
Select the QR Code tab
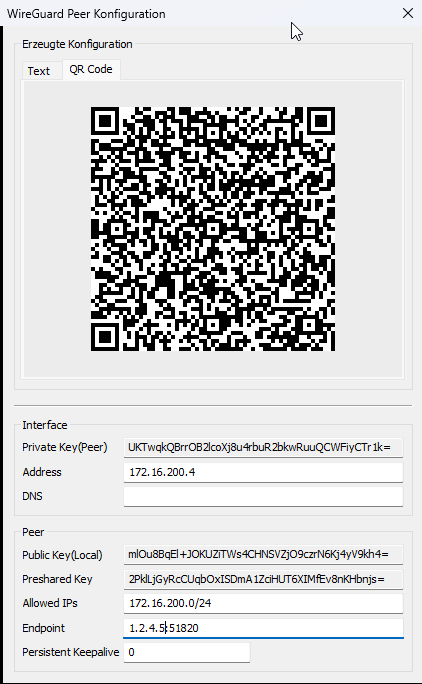click(x=91, y=69)
